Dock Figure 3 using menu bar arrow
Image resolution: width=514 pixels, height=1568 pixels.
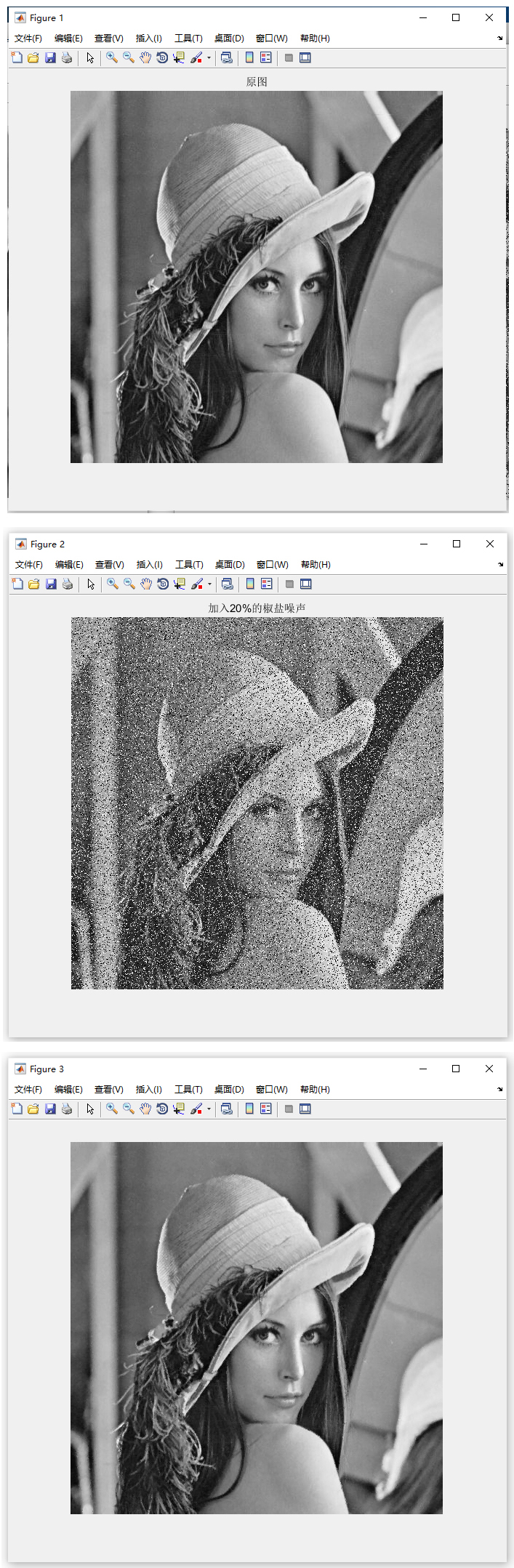pyautogui.click(x=499, y=1090)
